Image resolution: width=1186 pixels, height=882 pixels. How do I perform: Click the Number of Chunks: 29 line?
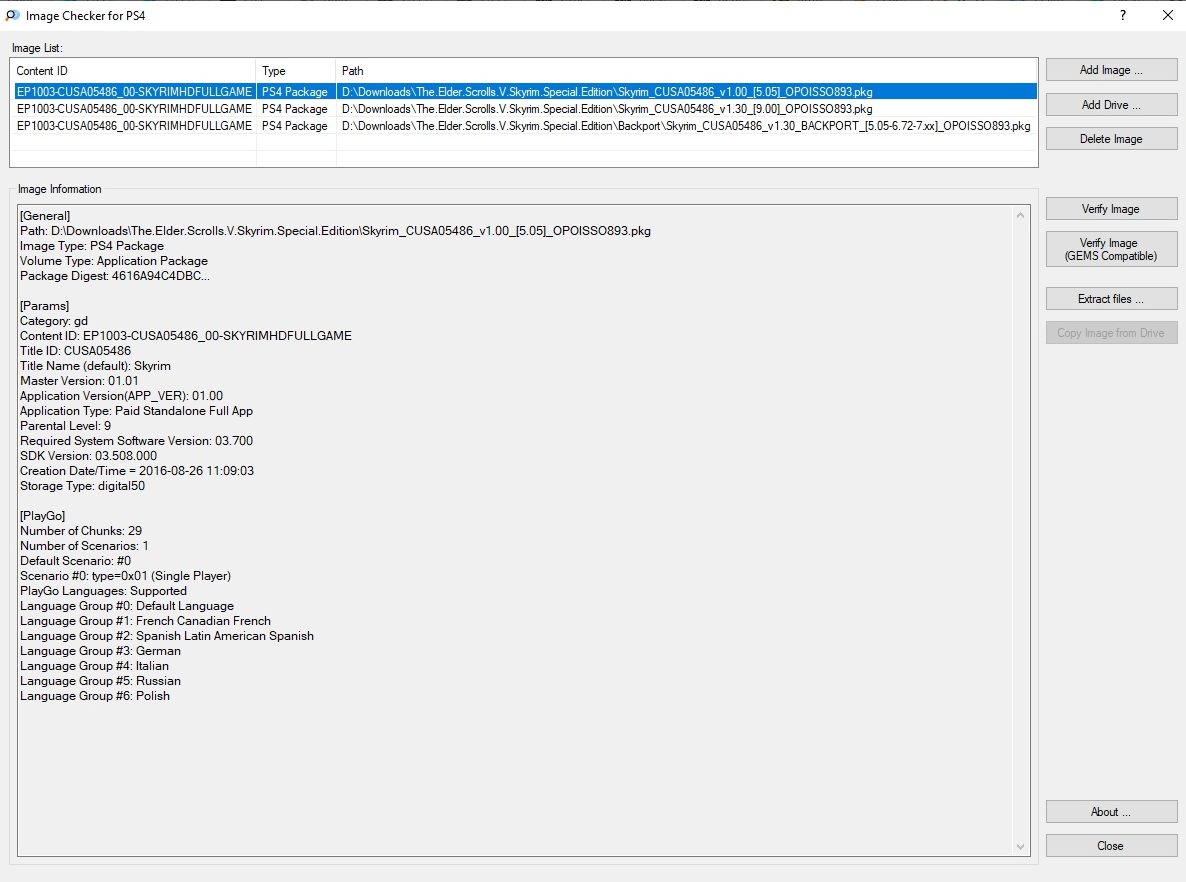click(81, 531)
